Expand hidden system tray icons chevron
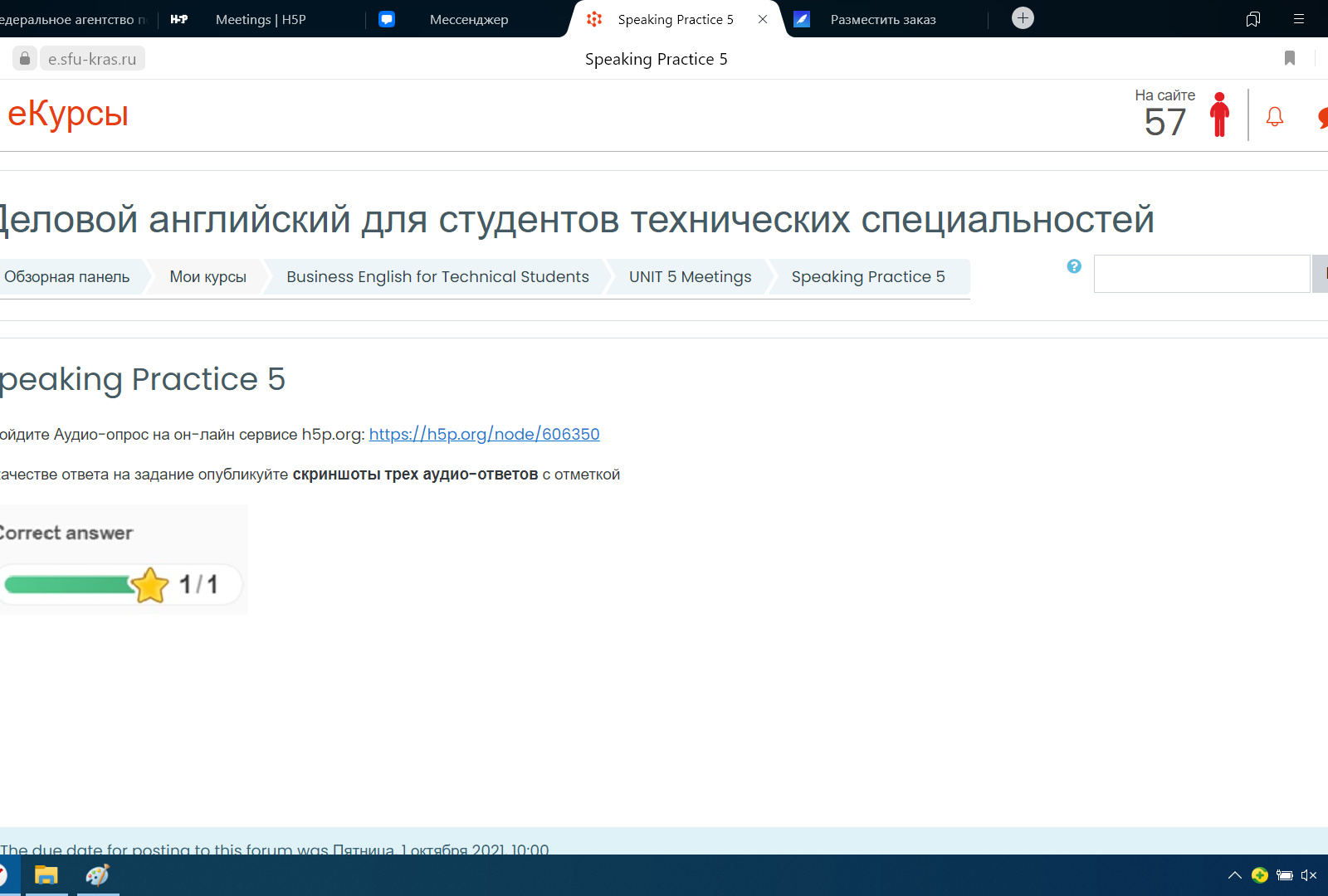 (x=1235, y=875)
